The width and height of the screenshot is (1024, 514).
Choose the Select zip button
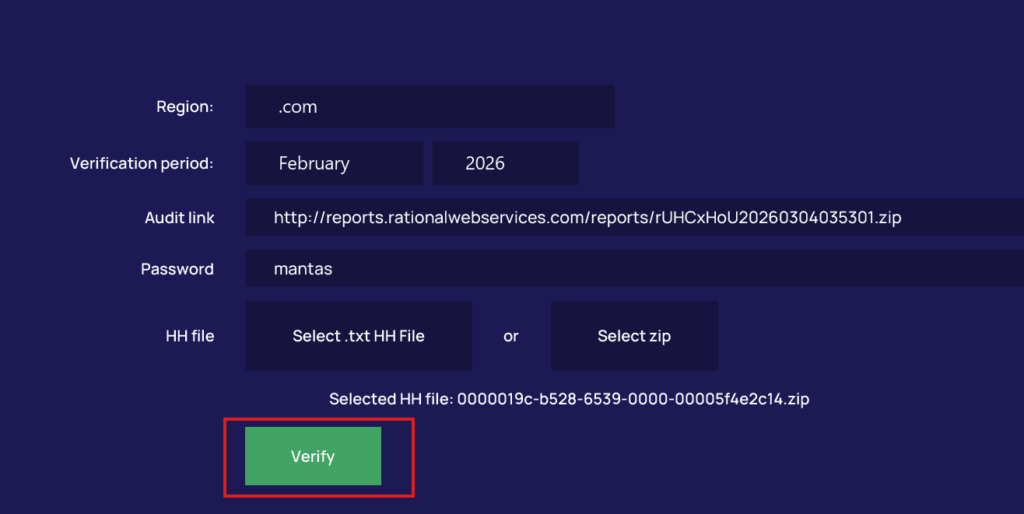[x=634, y=336]
